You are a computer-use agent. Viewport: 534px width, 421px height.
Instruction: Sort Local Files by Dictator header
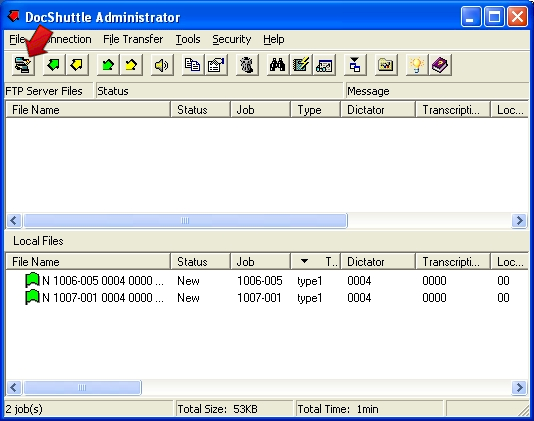pyautogui.click(x=378, y=262)
